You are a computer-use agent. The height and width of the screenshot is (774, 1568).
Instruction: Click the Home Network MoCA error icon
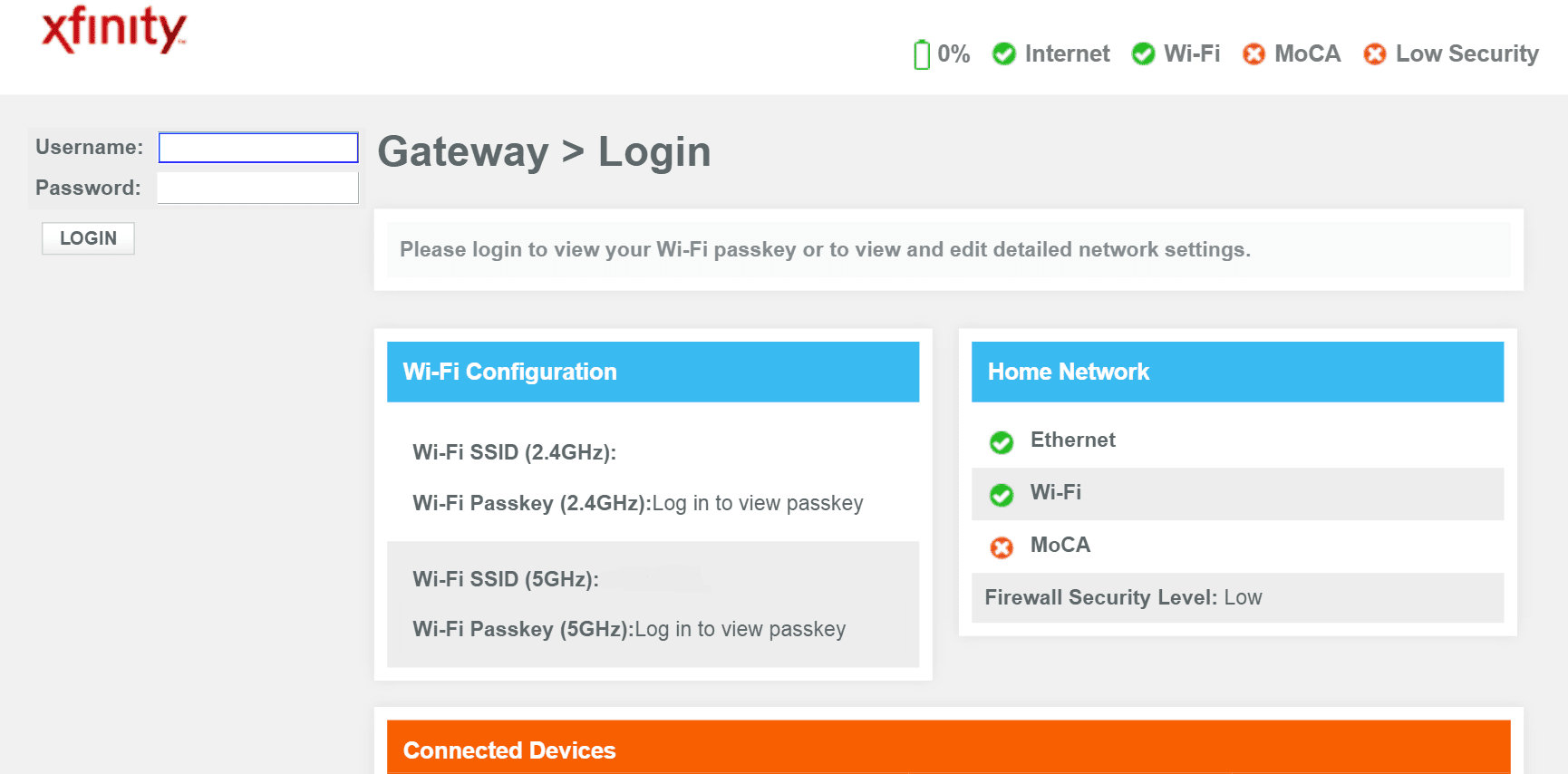1002,547
